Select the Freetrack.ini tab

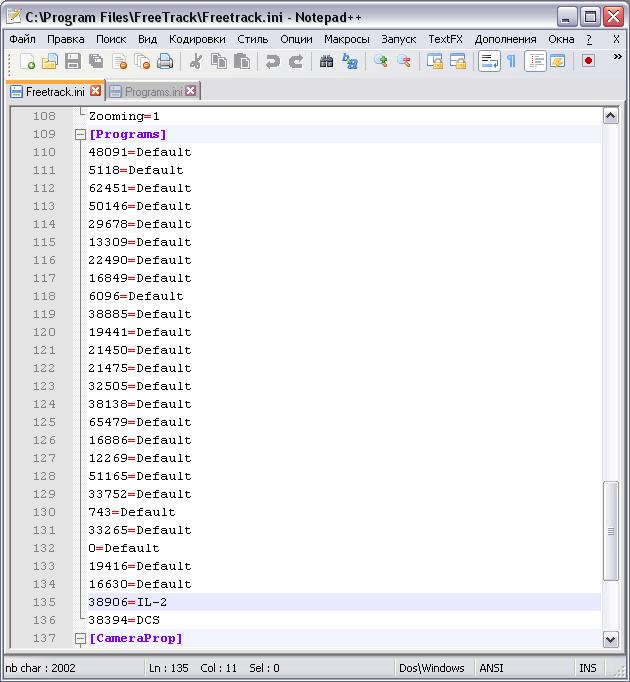(55, 92)
